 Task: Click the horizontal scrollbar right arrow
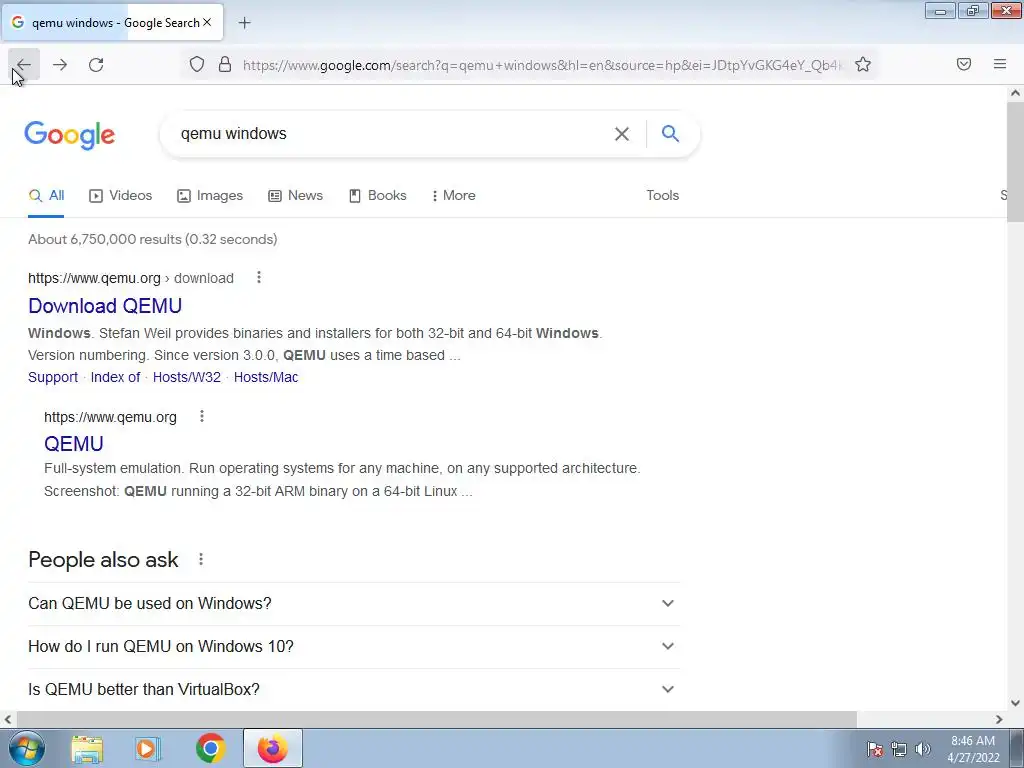pos(999,720)
